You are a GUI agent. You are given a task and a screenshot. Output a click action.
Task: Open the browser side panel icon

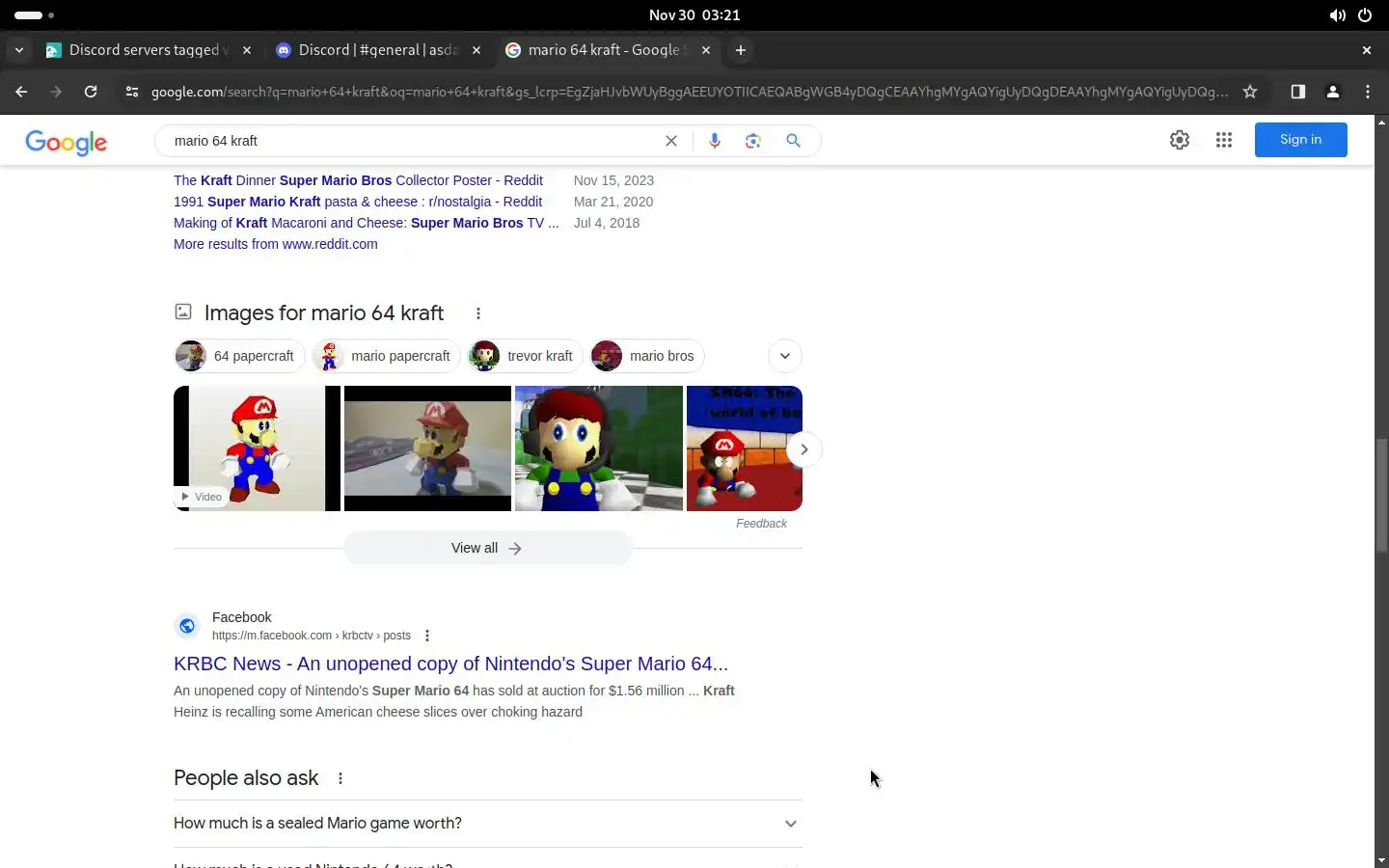tap(1297, 92)
